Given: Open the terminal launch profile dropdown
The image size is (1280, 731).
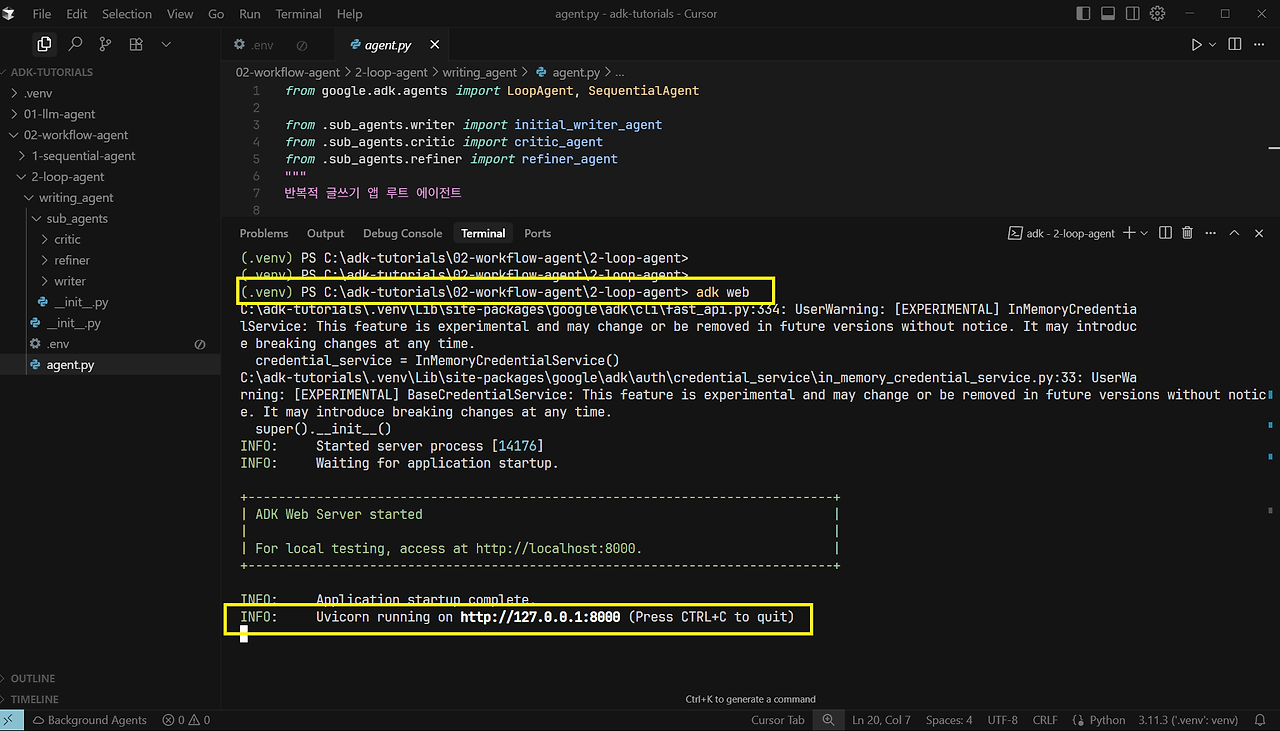Looking at the screenshot, I should pos(1144,233).
